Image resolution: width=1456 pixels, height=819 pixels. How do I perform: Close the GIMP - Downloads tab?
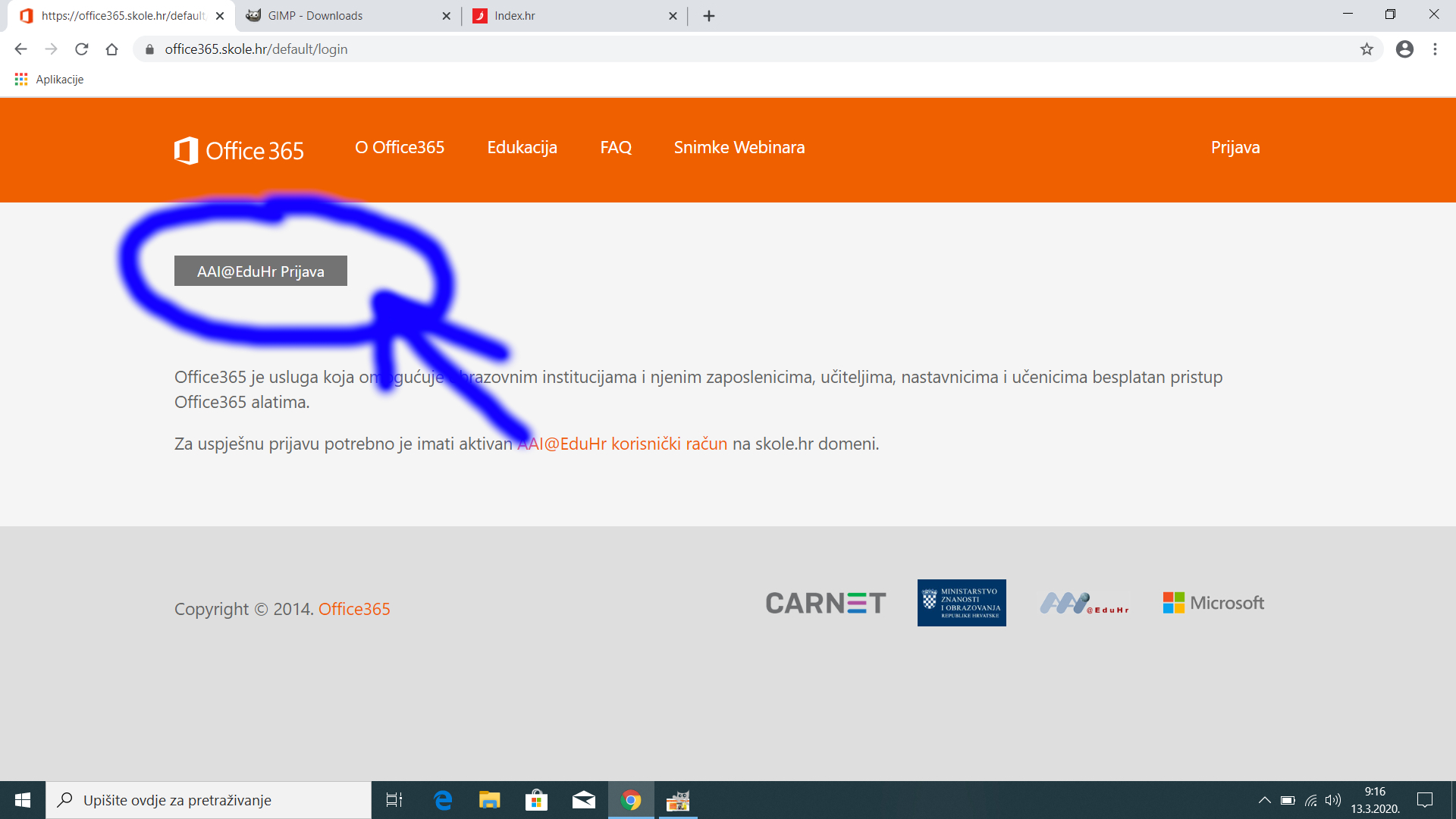click(446, 16)
